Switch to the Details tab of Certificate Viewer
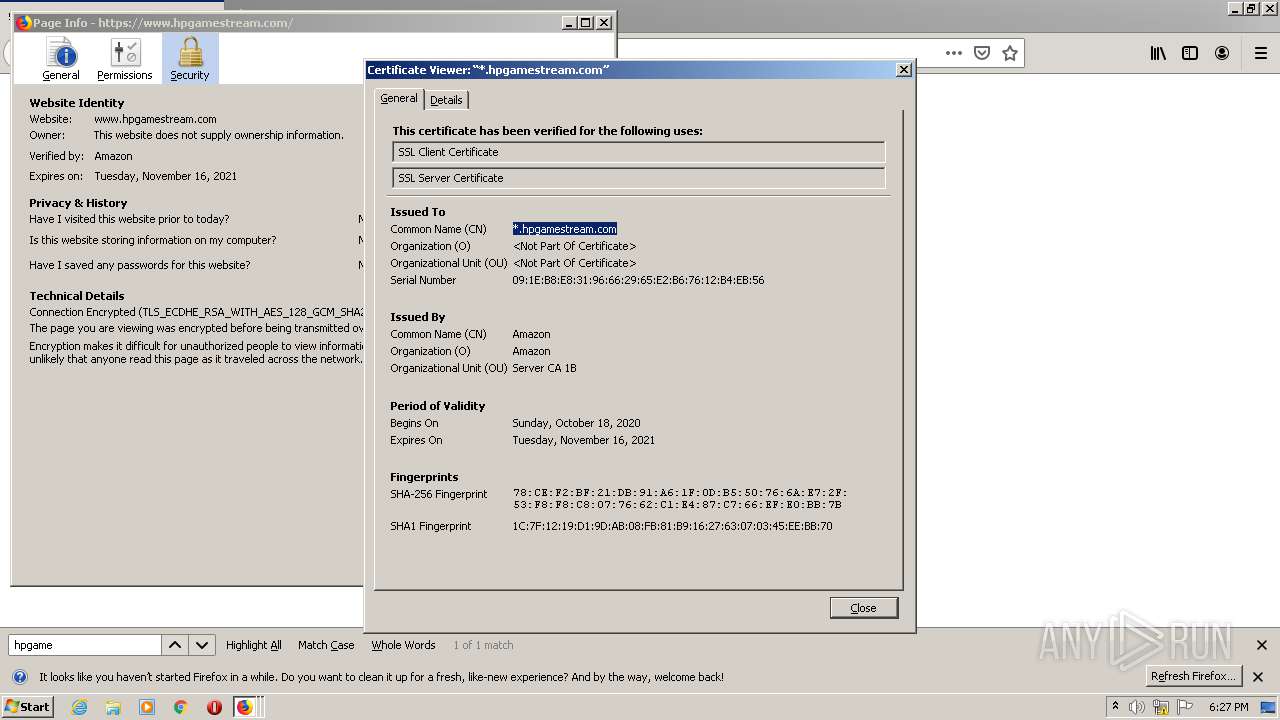 [446, 100]
